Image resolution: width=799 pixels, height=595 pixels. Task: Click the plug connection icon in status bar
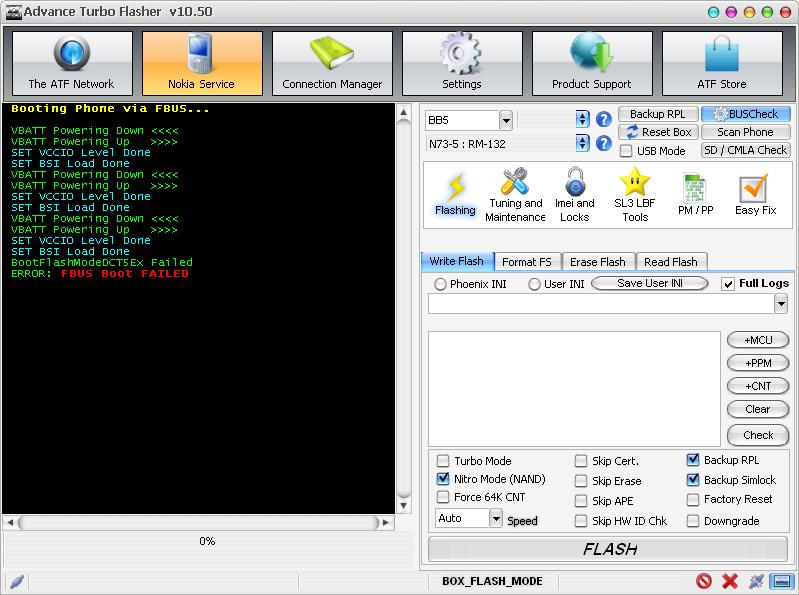[756, 581]
